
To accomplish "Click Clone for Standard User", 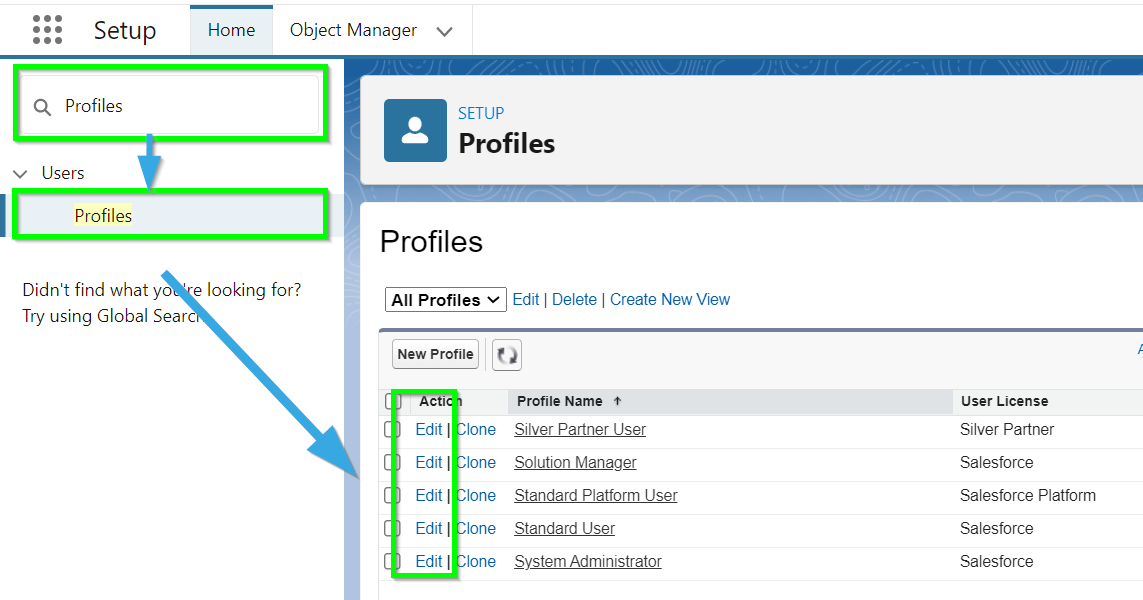I will [x=475, y=529].
